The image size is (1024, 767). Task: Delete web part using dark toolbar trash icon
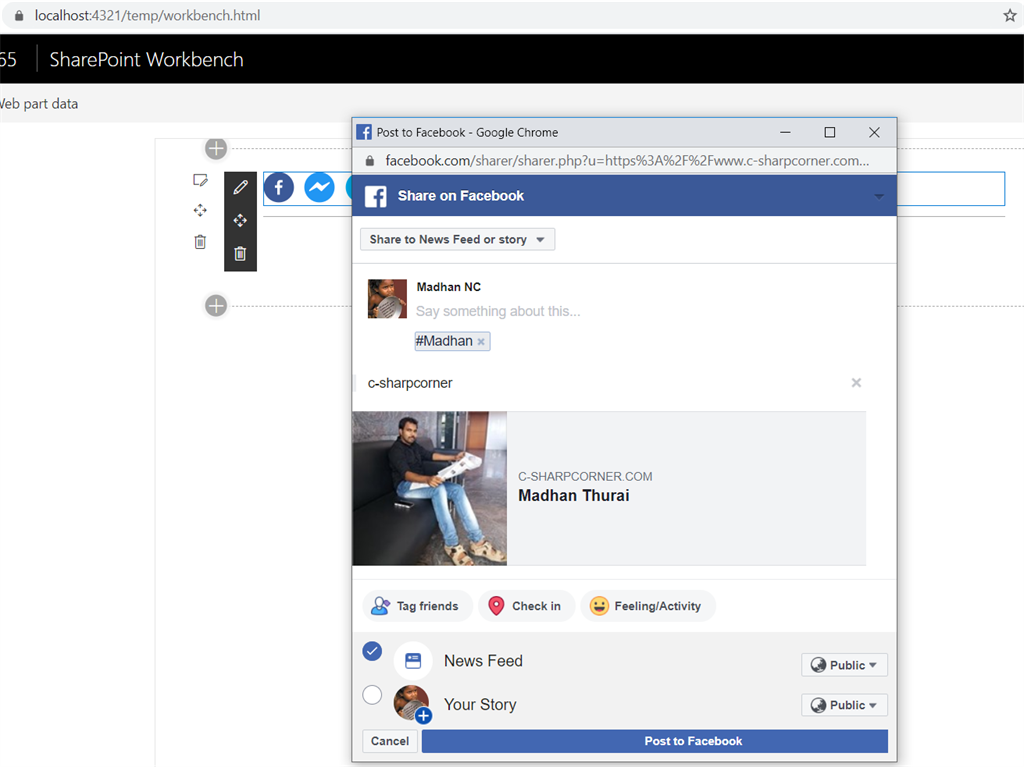(240, 253)
